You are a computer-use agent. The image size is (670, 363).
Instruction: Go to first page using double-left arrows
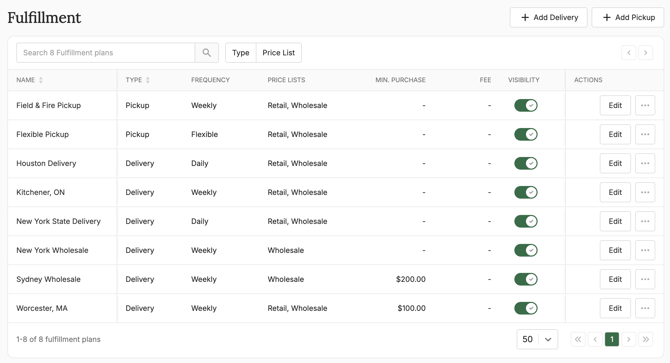pyautogui.click(x=578, y=340)
